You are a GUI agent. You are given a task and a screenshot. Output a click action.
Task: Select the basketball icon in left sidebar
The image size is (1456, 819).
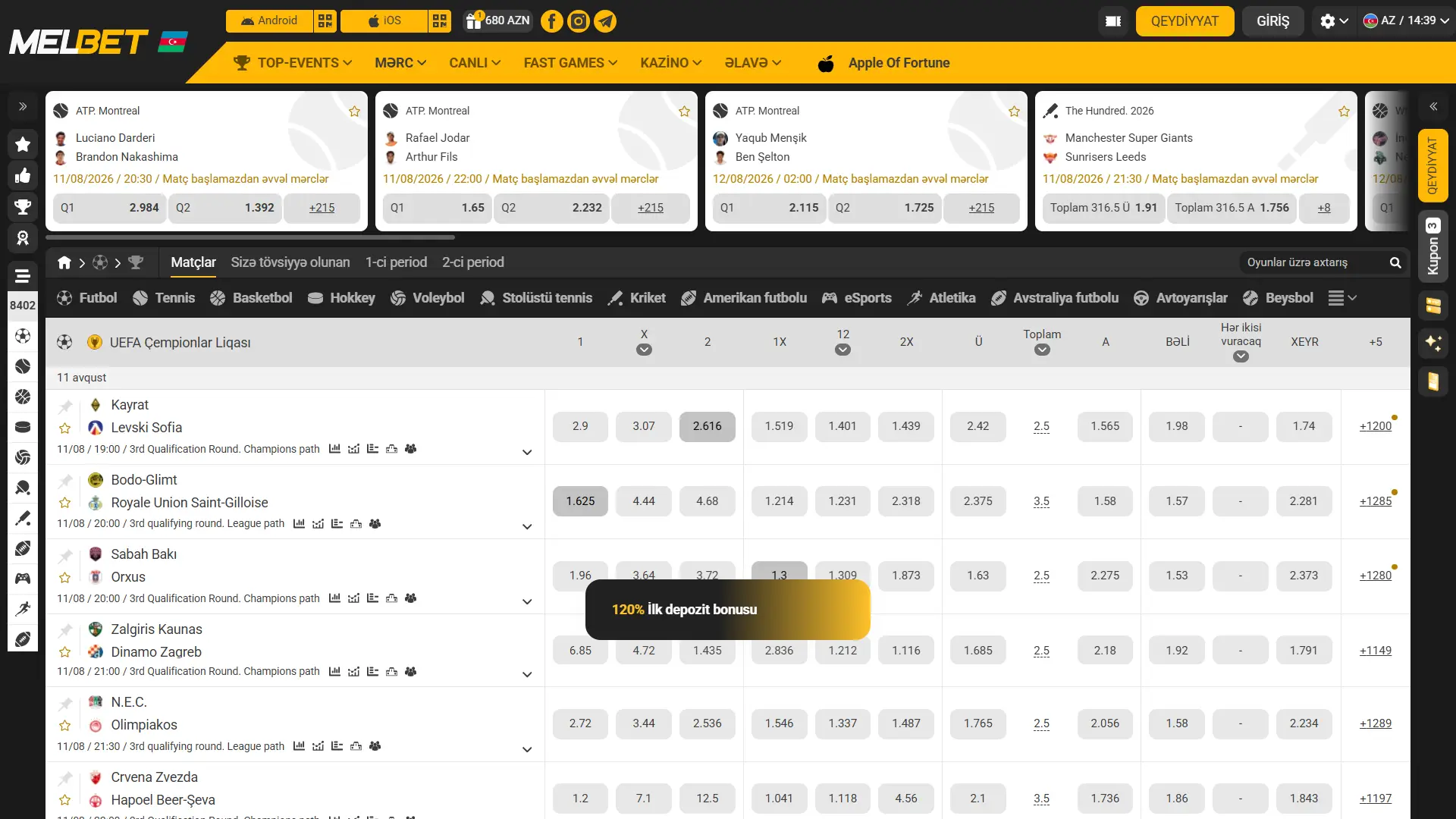coord(23,397)
